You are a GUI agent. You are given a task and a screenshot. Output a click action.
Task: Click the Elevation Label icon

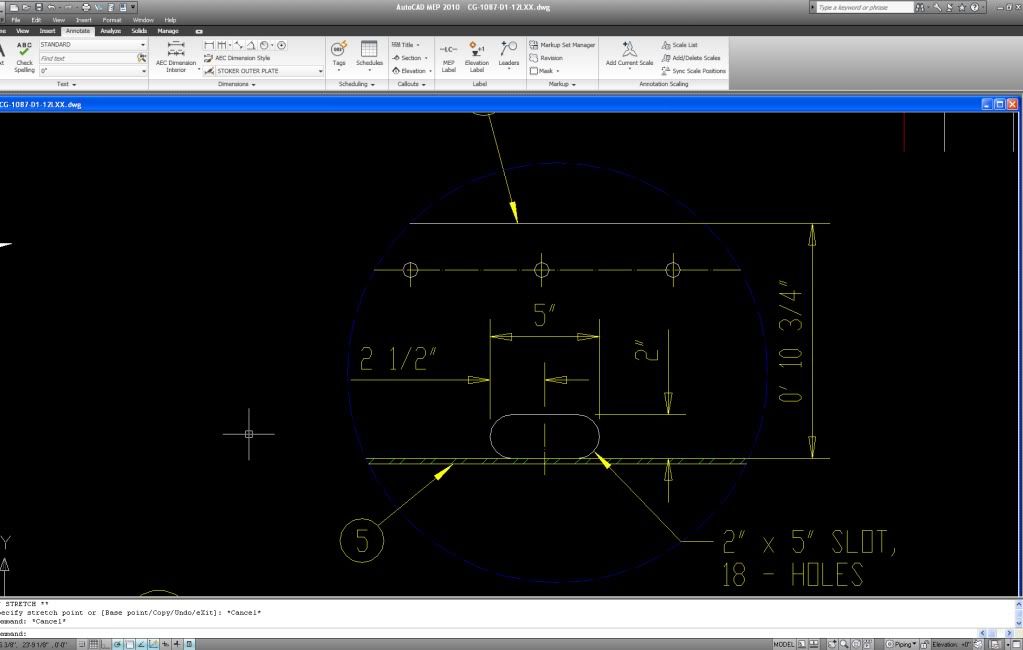(477, 55)
